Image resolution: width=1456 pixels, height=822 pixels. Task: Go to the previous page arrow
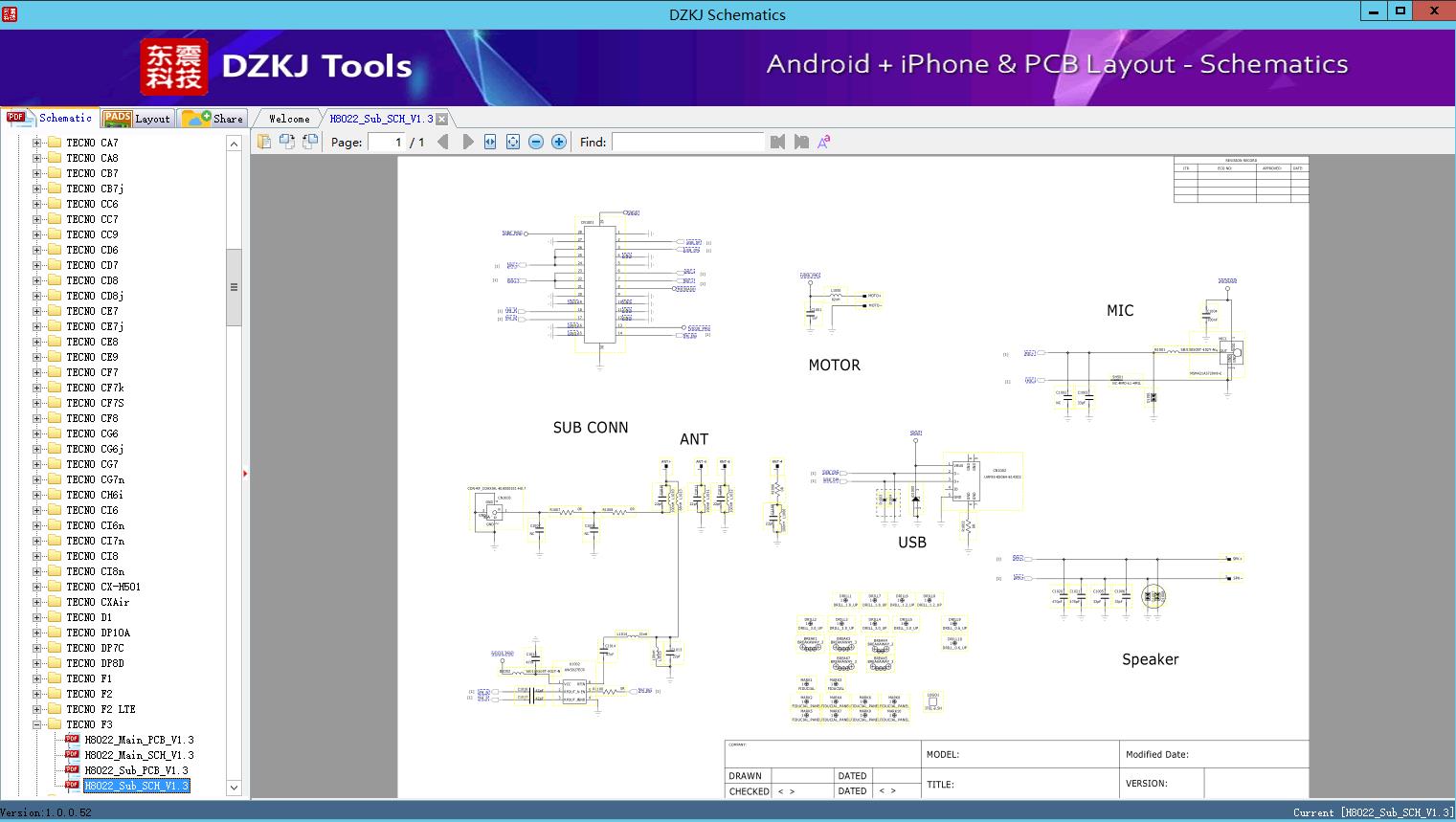(x=442, y=142)
